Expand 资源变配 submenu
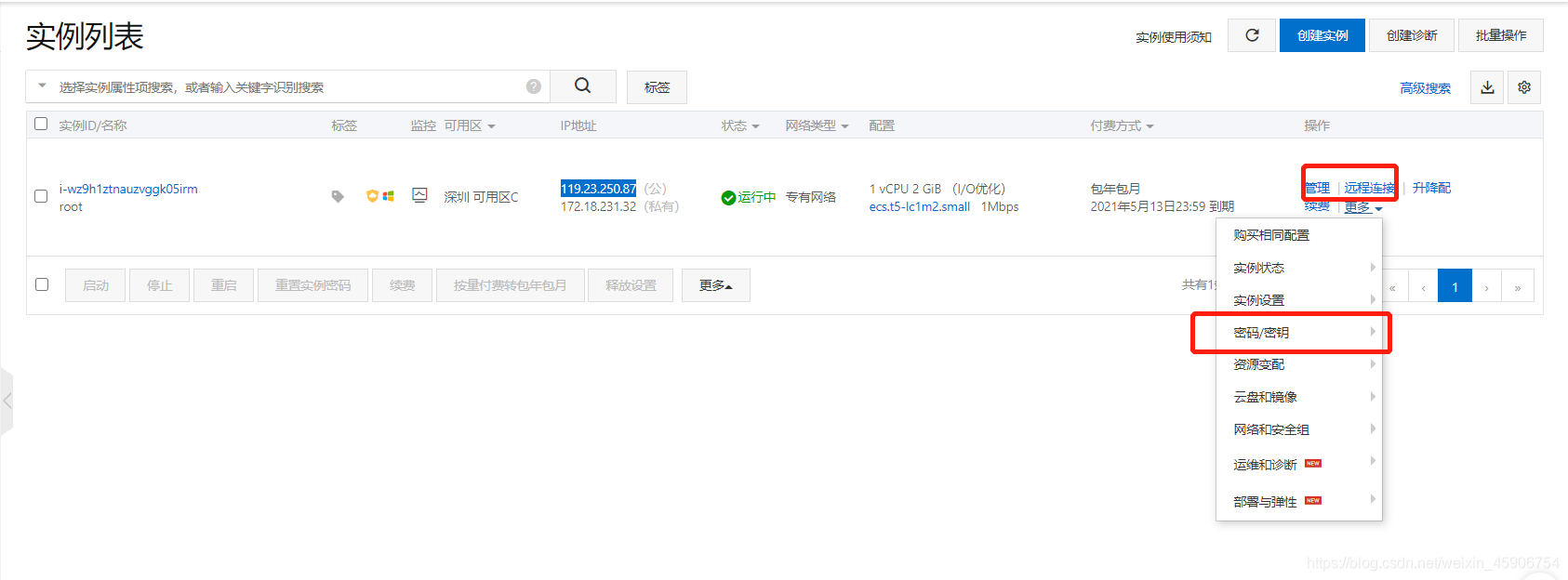Image resolution: width=1568 pixels, height=580 pixels. click(x=1298, y=364)
